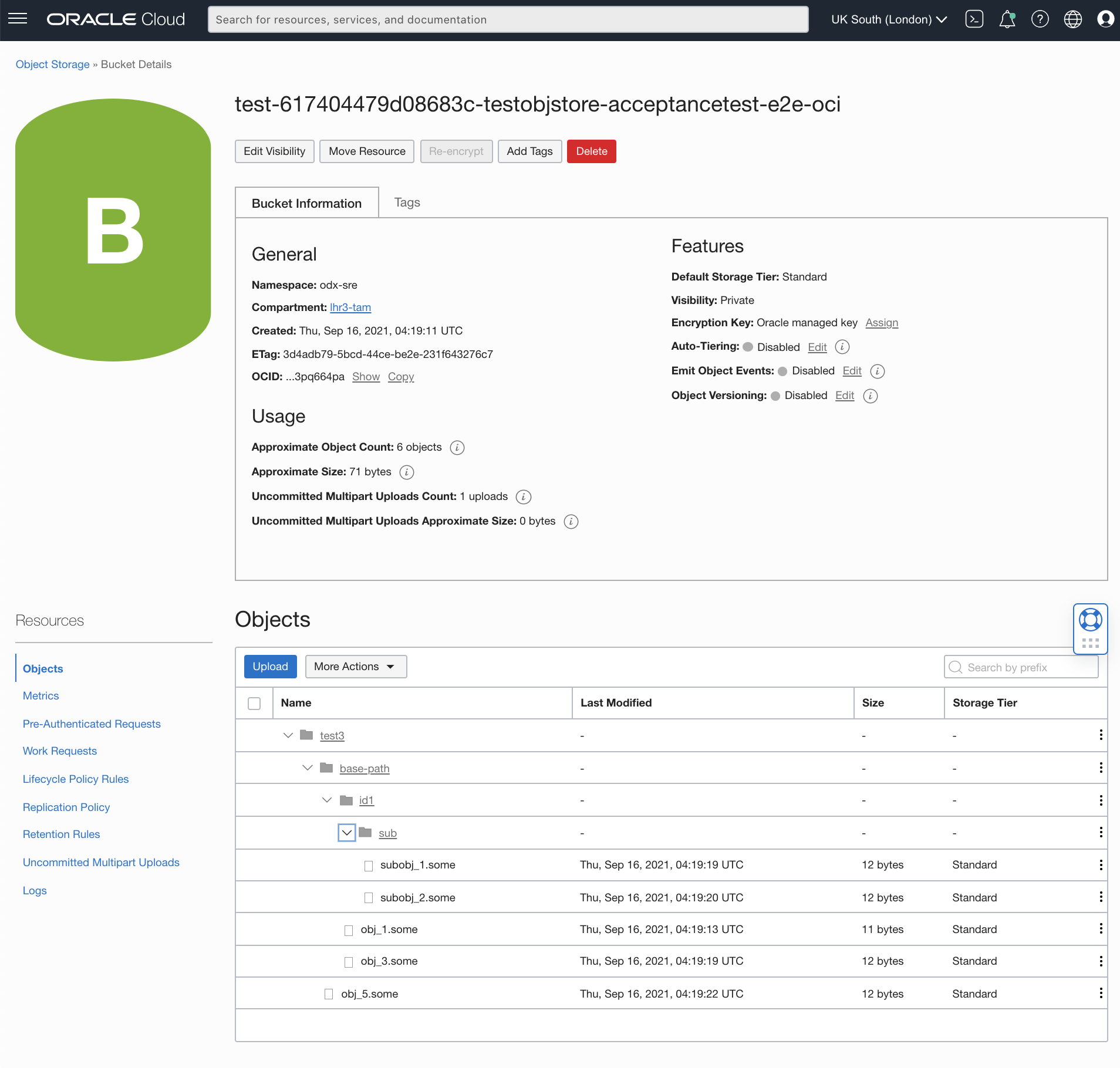Click the Object Storage breadcrumb link
The width and height of the screenshot is (1120, 1068).
(52, 65)
